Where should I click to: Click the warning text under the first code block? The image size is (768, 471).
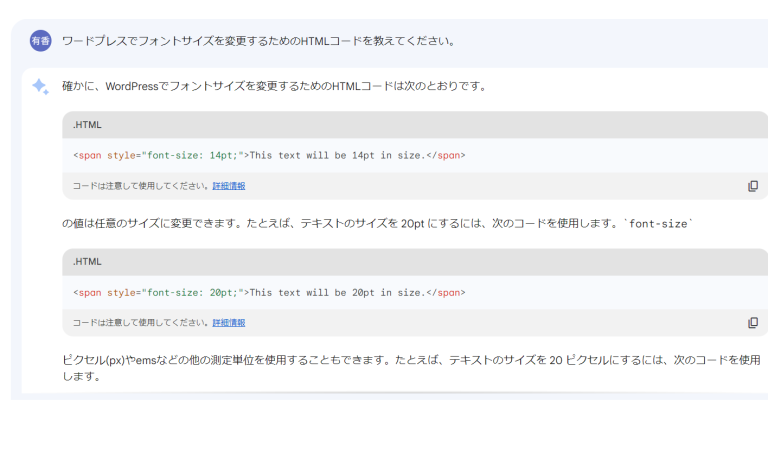coord(141,186)
